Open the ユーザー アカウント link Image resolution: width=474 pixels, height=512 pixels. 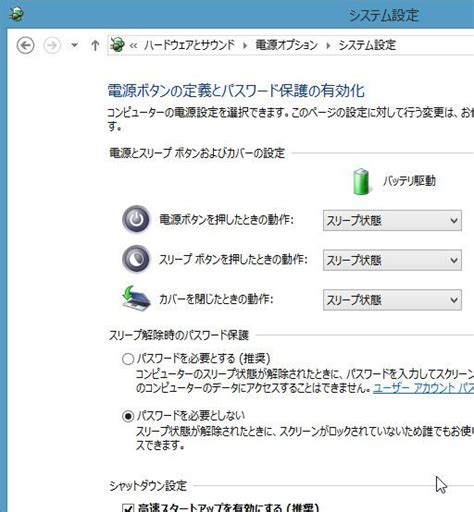(x=423, y=388)
